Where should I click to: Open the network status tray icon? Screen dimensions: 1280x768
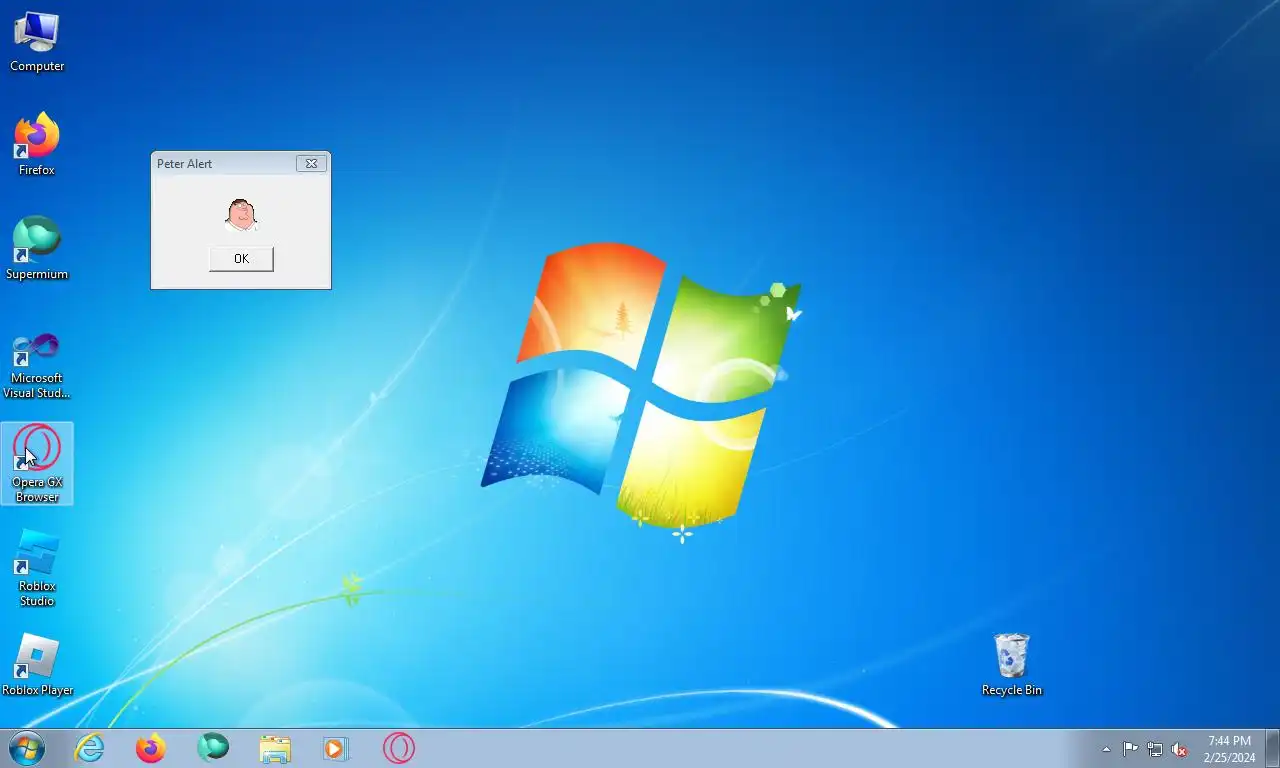pos(1155,749)
